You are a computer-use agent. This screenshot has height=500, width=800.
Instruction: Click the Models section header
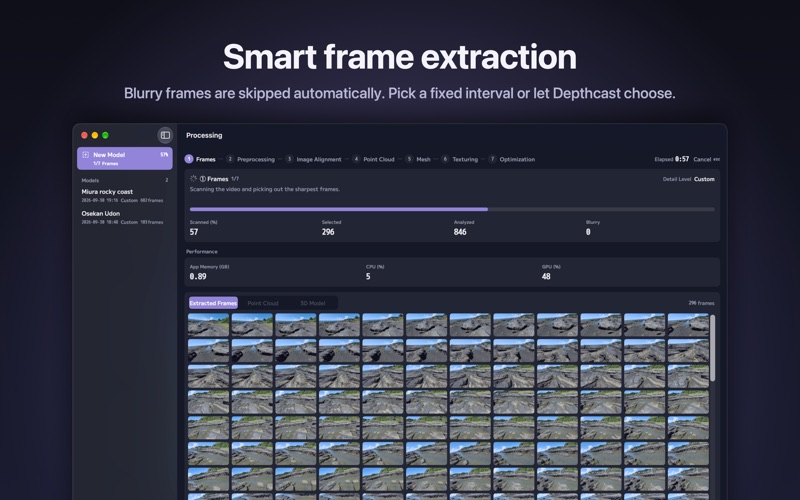90,180
